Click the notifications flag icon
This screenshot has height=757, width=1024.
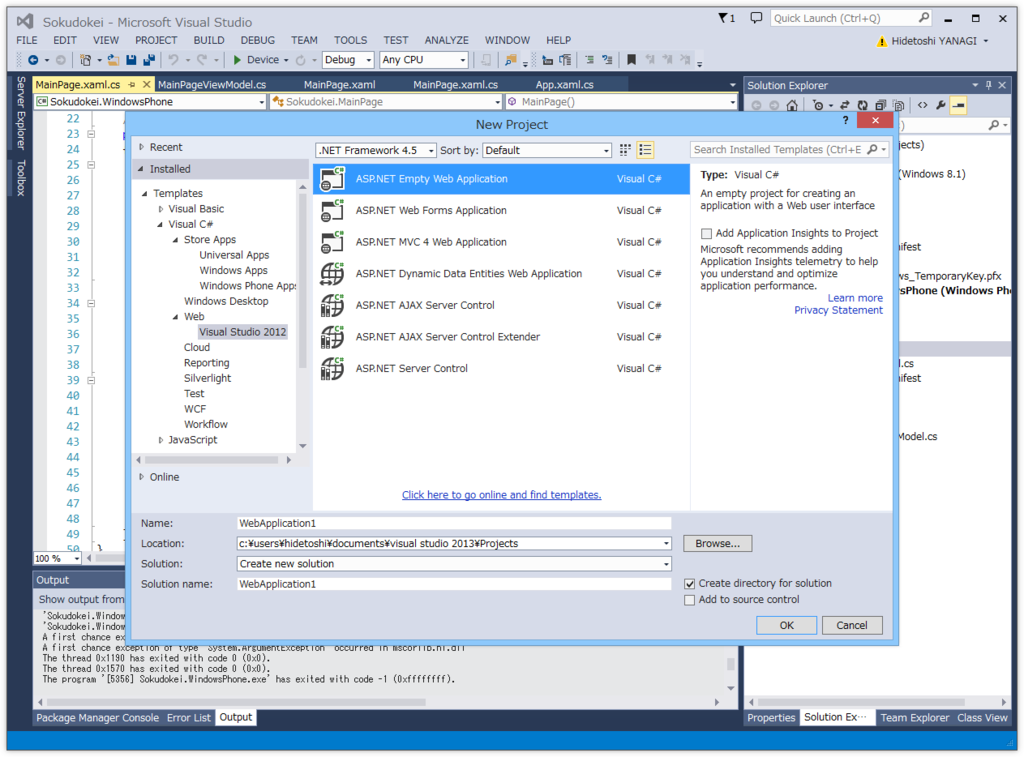click(x=724, y=18)
